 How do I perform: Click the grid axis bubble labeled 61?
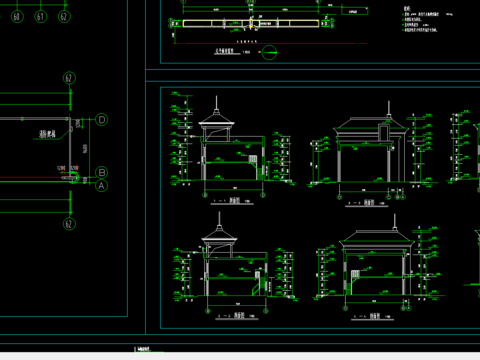pyautogui.click(x=40, y=16)
